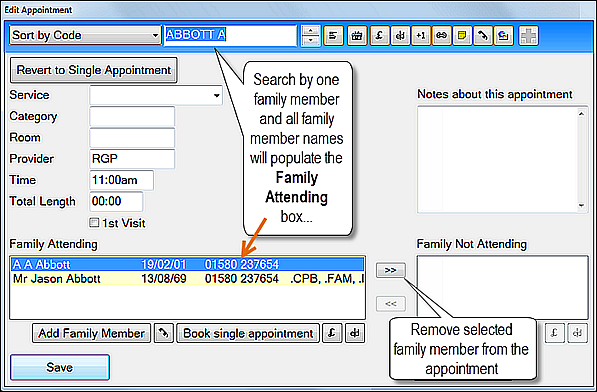Click pound icon next to Book single appointment

[332, 333]
